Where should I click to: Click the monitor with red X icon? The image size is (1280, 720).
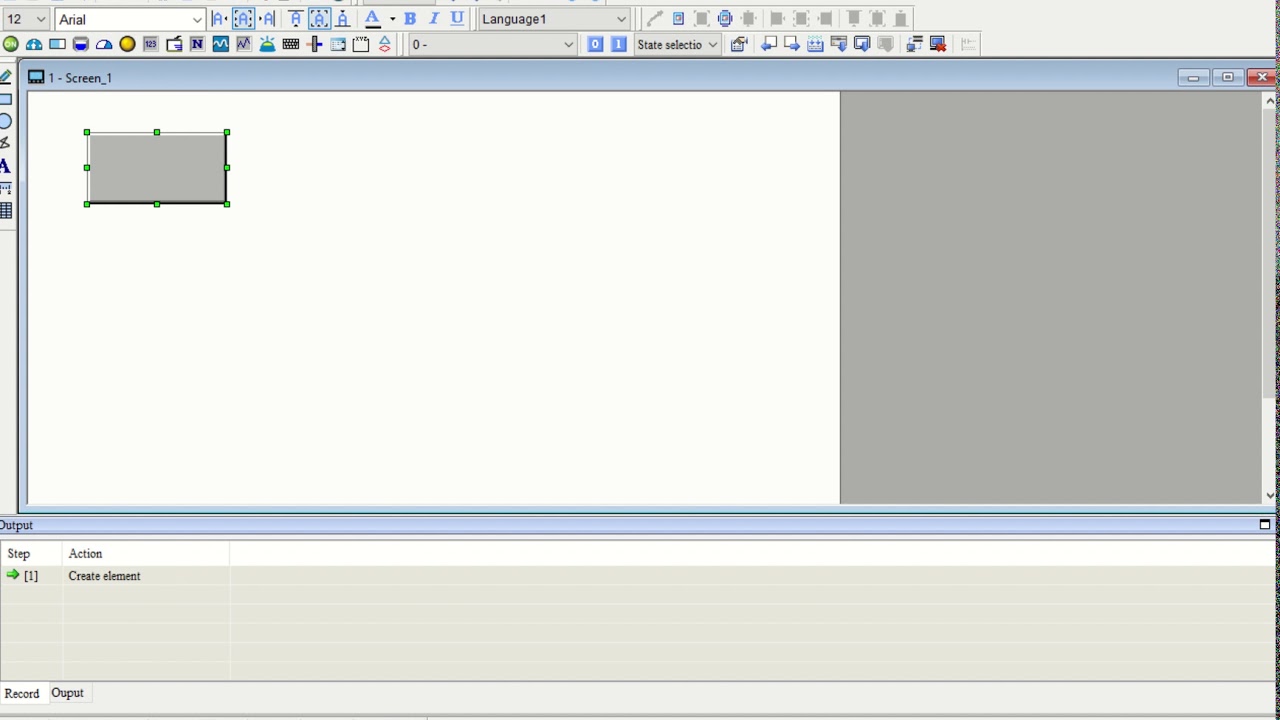[x=938, y=44]
